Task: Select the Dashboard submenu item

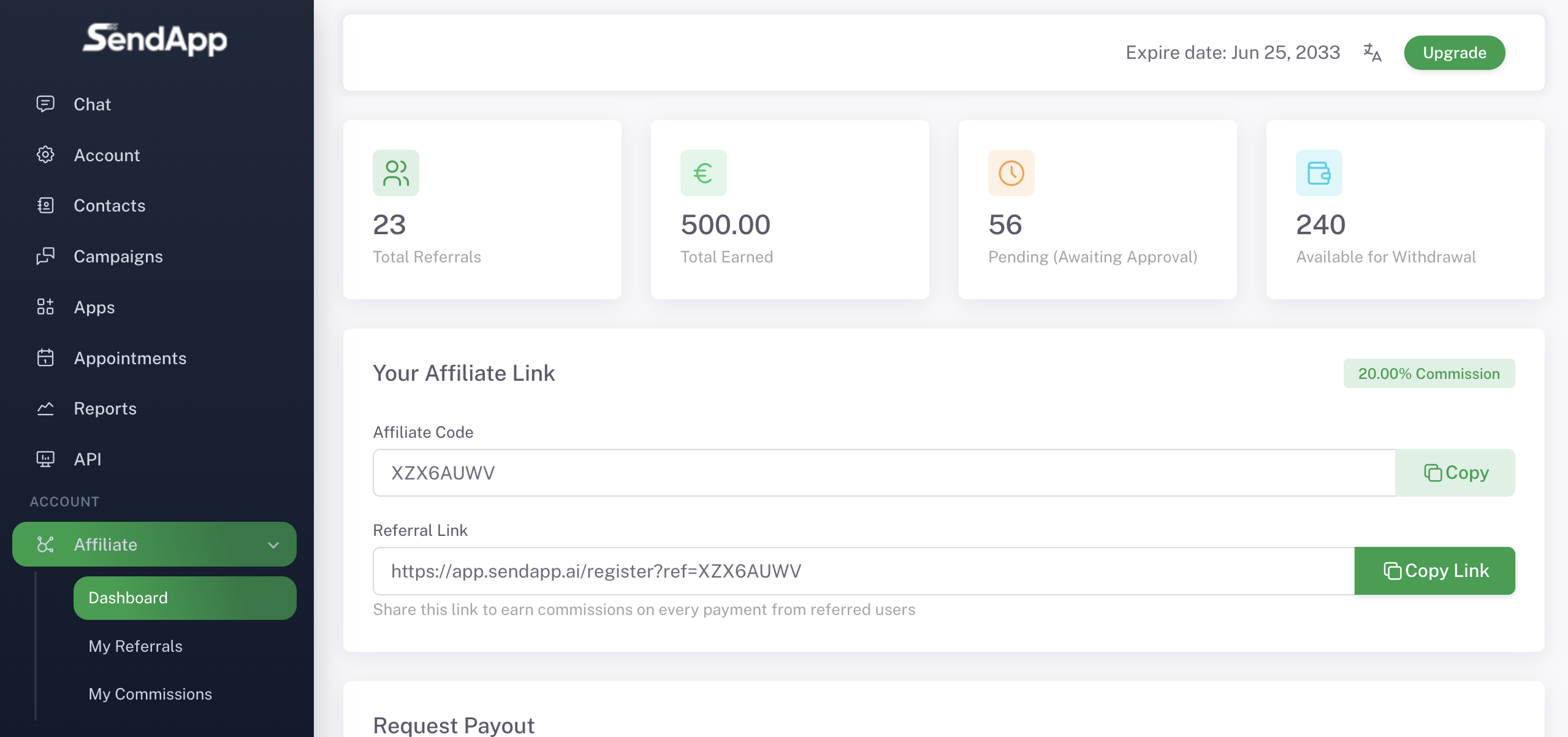Action: click(185, 598)
